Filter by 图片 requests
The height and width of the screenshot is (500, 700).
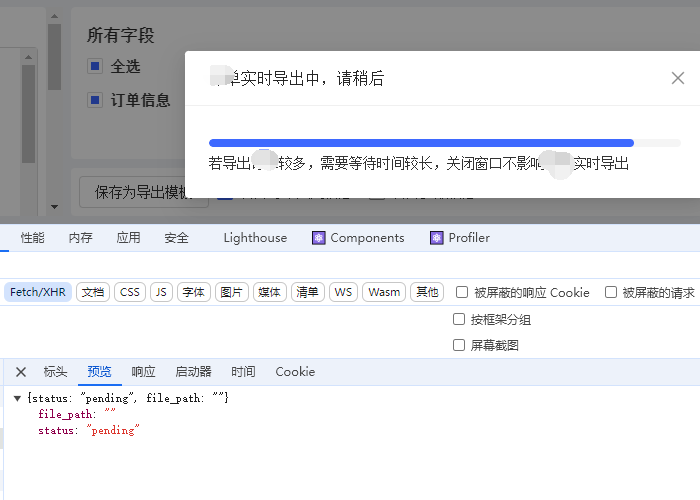coord(232,292)
